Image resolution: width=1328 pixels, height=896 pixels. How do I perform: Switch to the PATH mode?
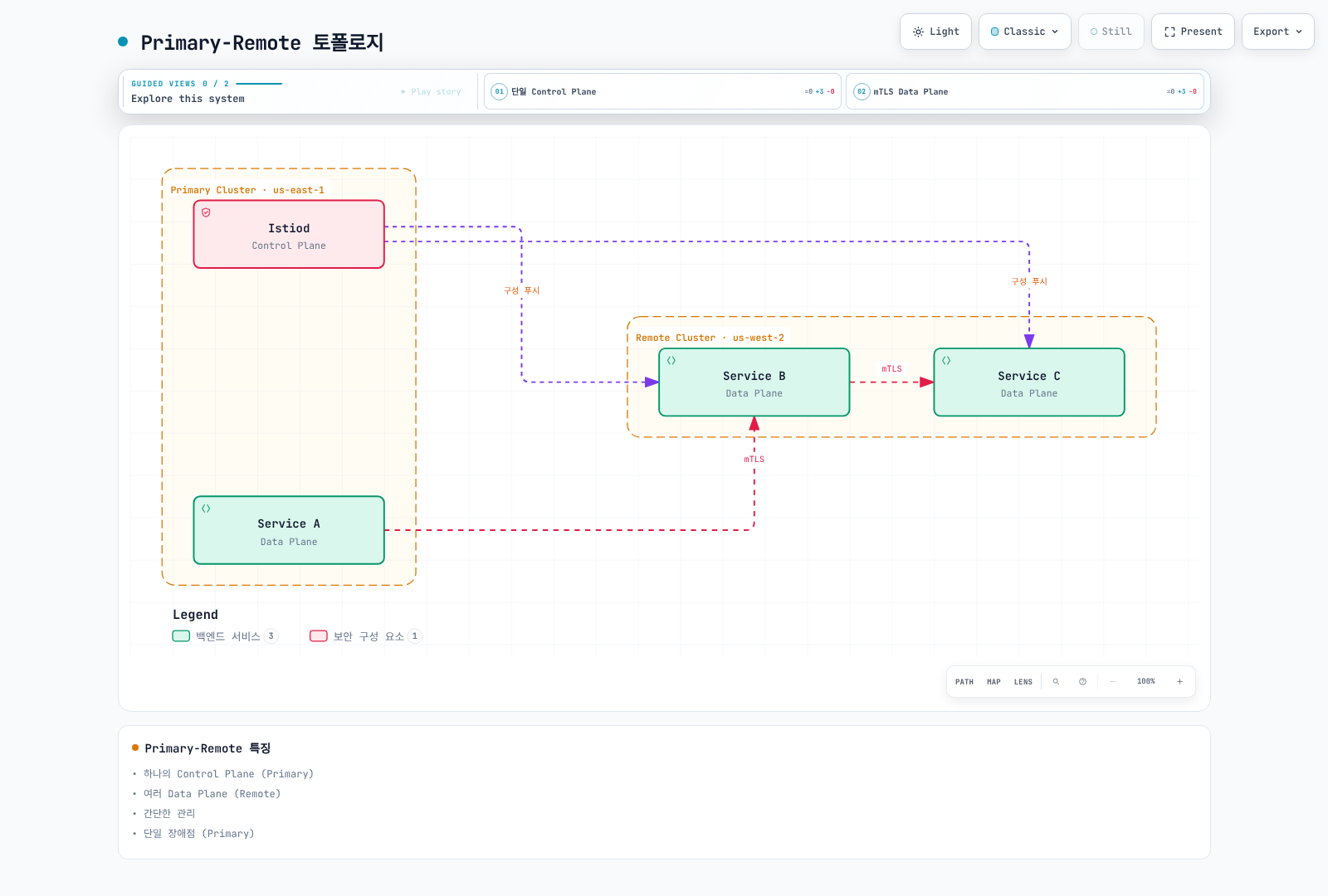pyautogui.click(x=964, y=682)
